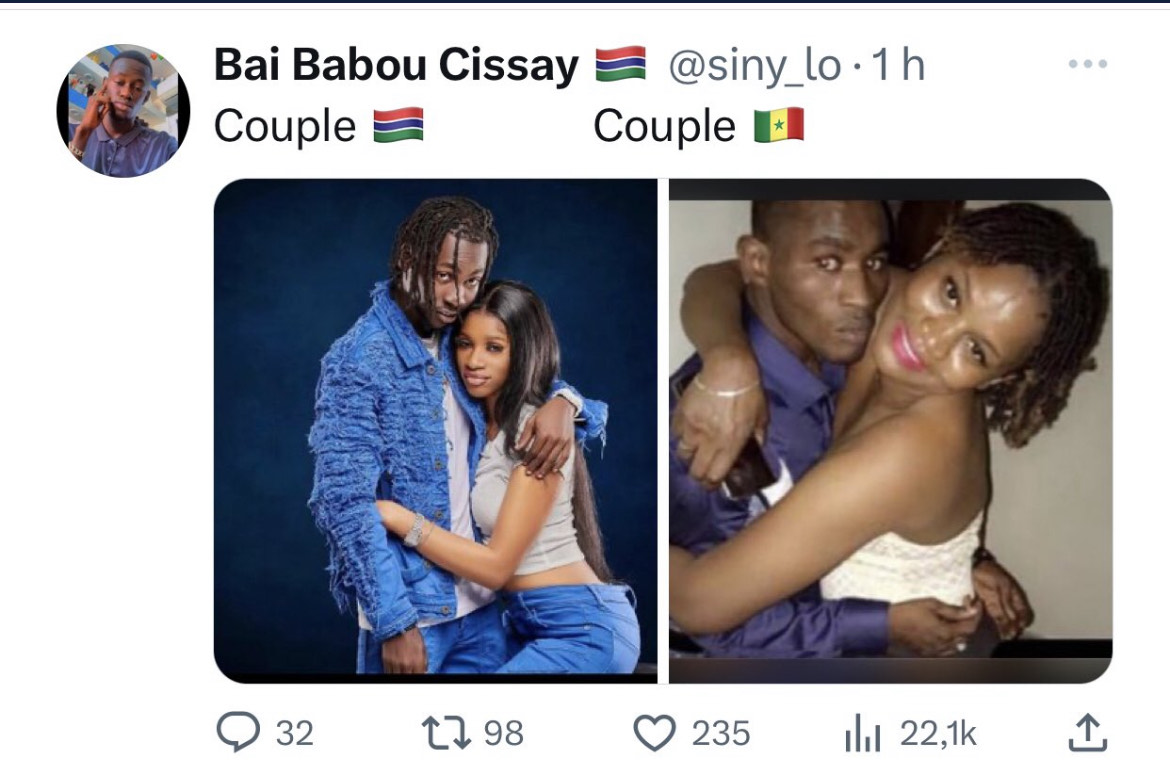Click the Senegal flag emoji in tweet text
Image resolution: width=1170 pixels, height=762 pixels.
tap(779, 125)
